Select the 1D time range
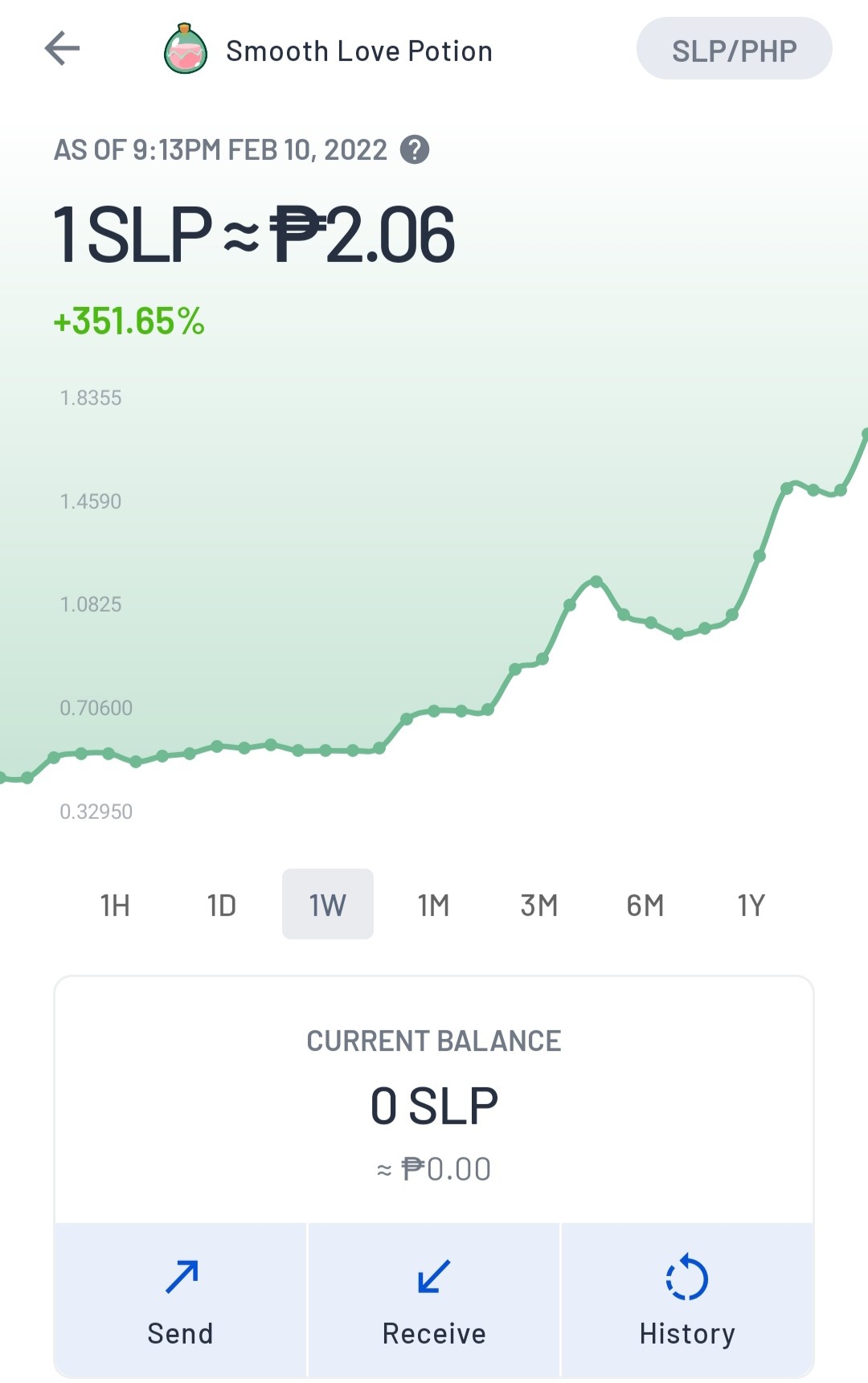Viewport: 868px width, 1383px height. tap(222, 905)
